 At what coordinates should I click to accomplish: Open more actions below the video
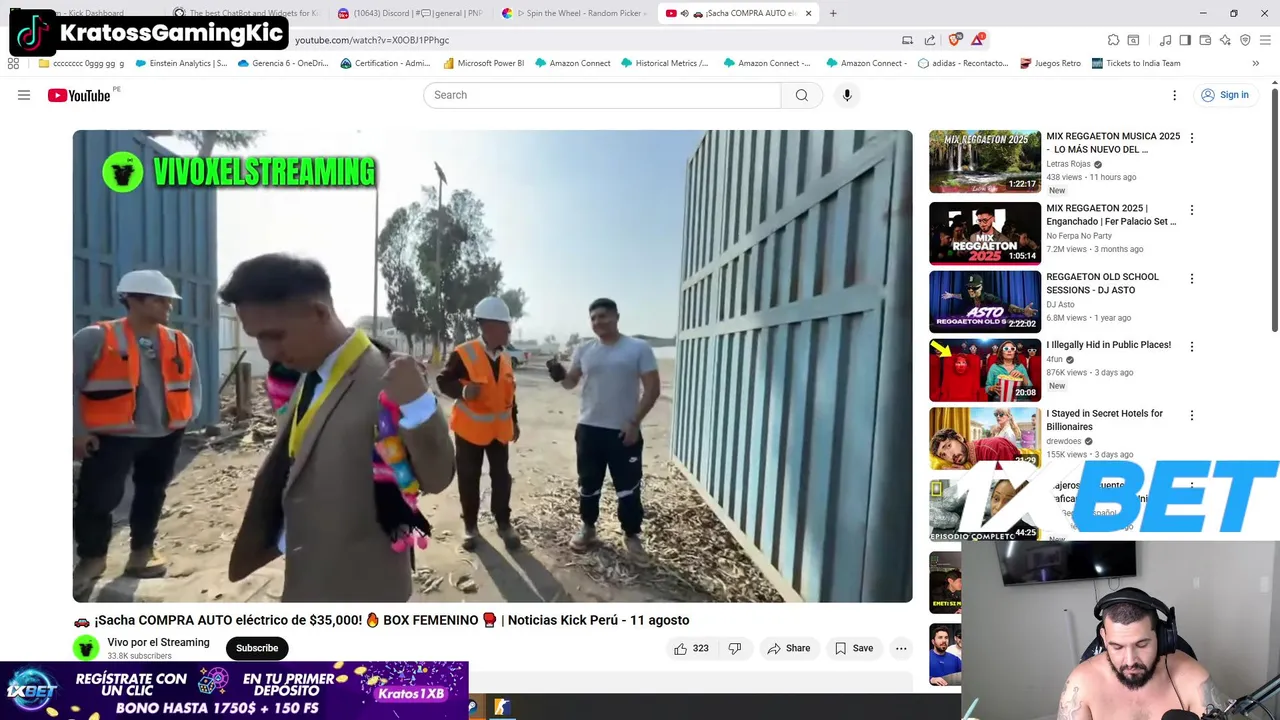point(901,648)
